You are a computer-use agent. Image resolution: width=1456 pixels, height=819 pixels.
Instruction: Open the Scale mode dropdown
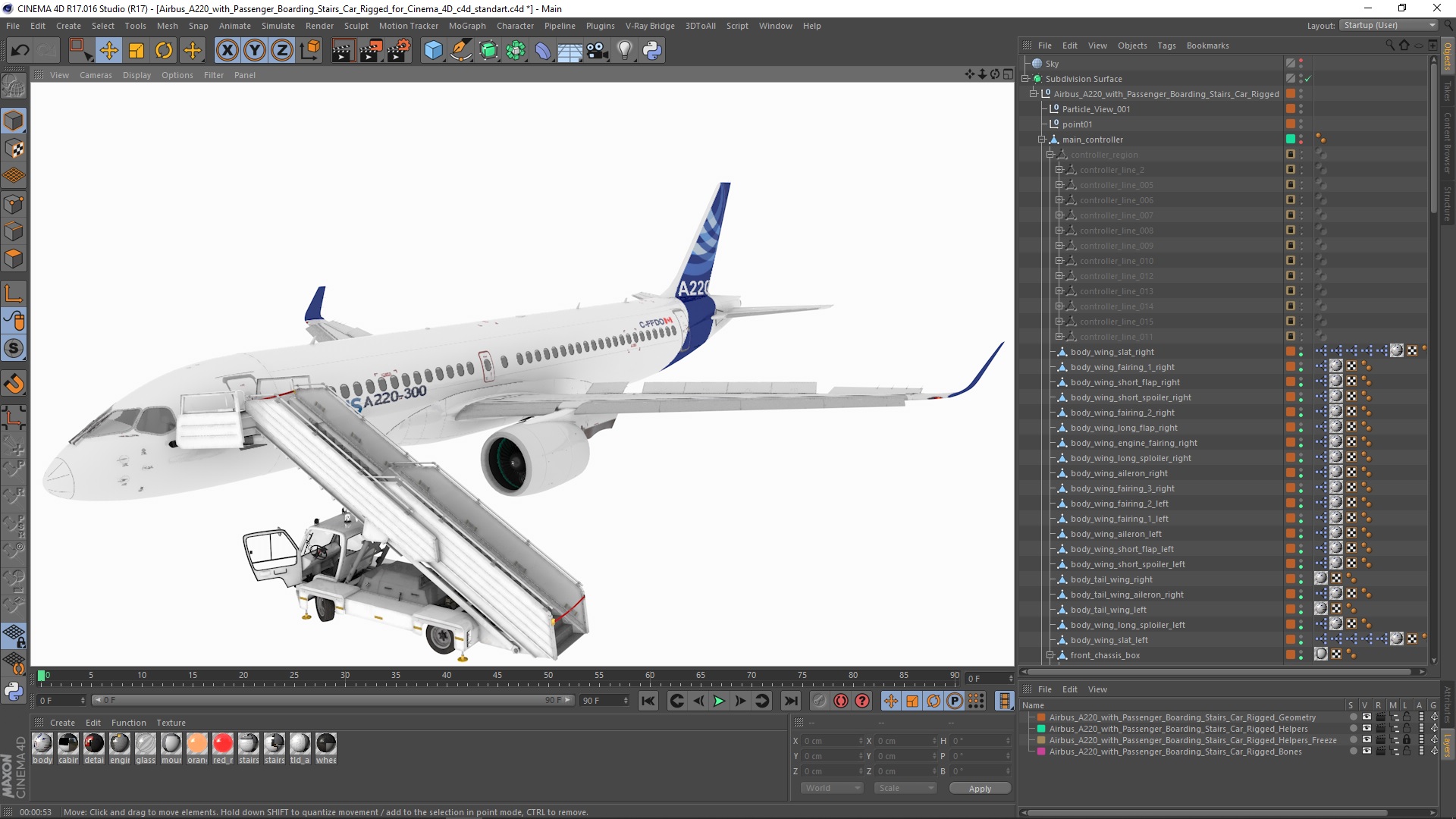coord(905,788)
